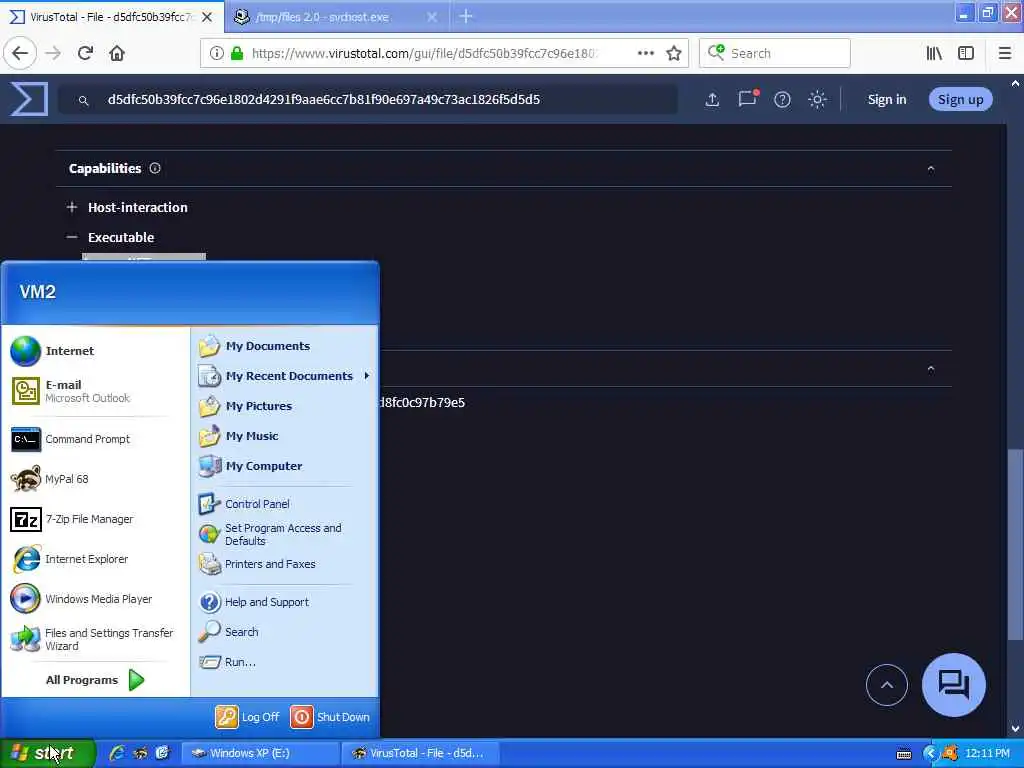Open VirusTotal notifications icon

(748, 99)
